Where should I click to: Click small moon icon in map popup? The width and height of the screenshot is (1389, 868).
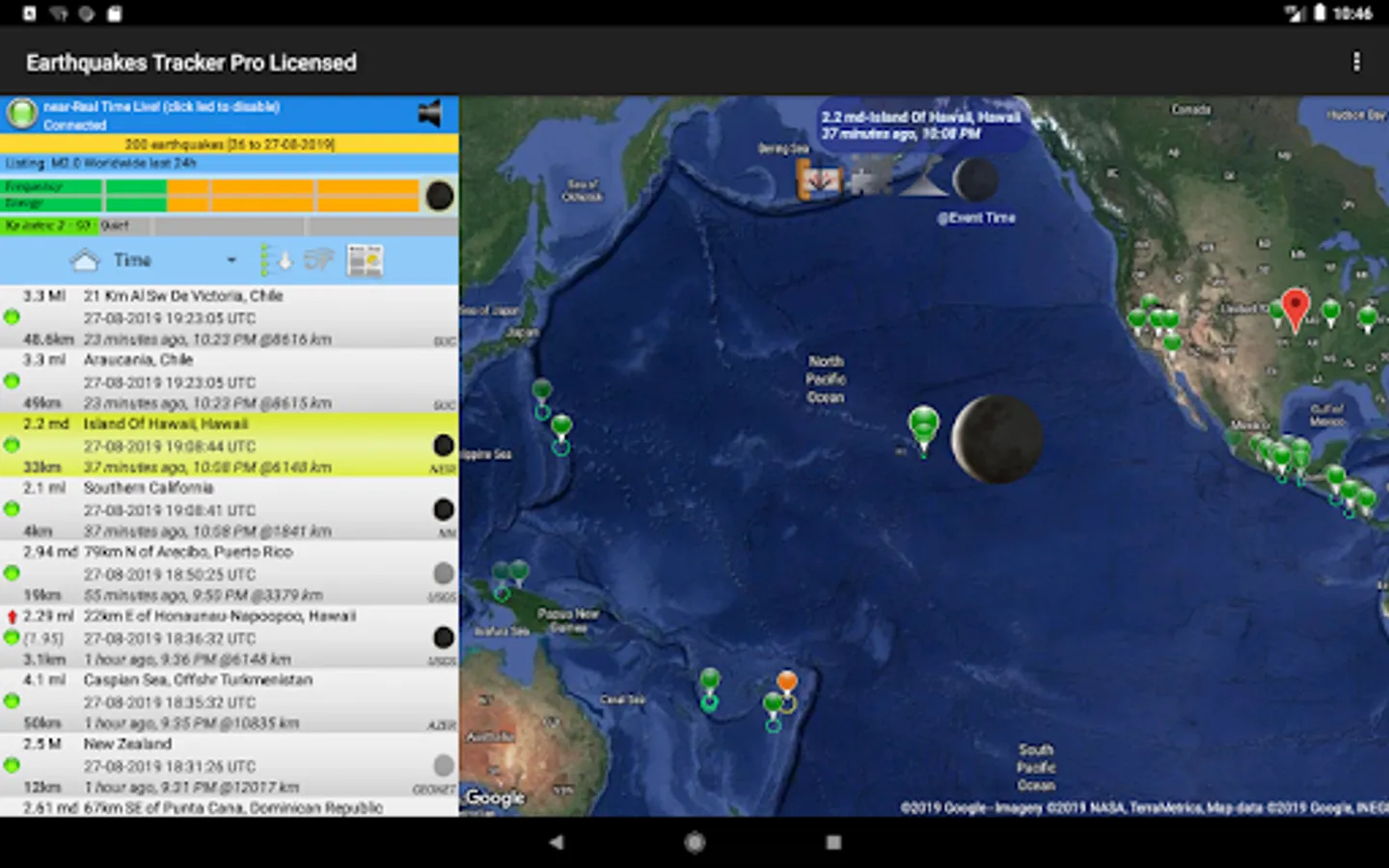pyautogui.click(x=975, y=179)
